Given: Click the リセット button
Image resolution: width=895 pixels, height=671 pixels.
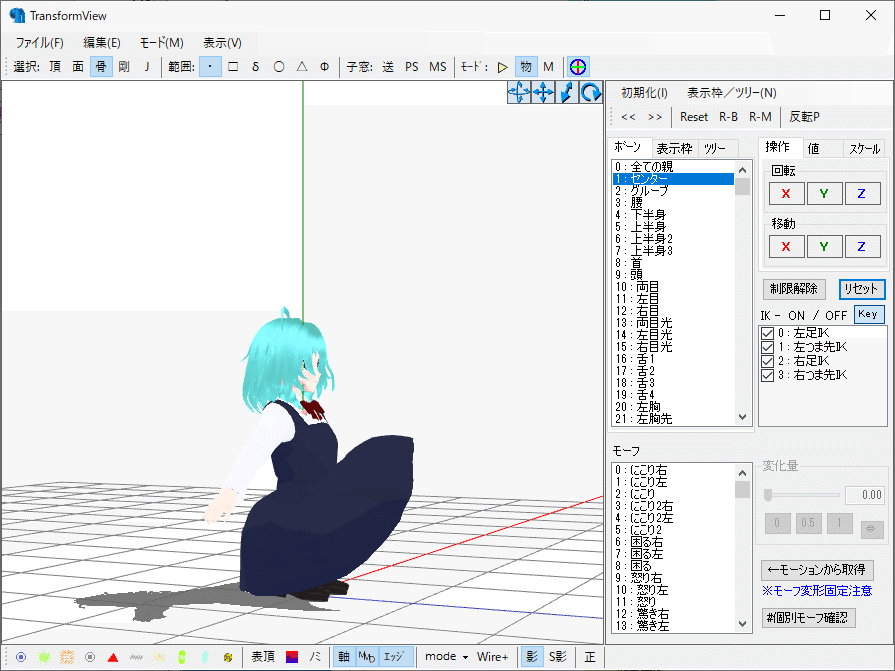Looking at the screenshot, I should tap(861, 289).
